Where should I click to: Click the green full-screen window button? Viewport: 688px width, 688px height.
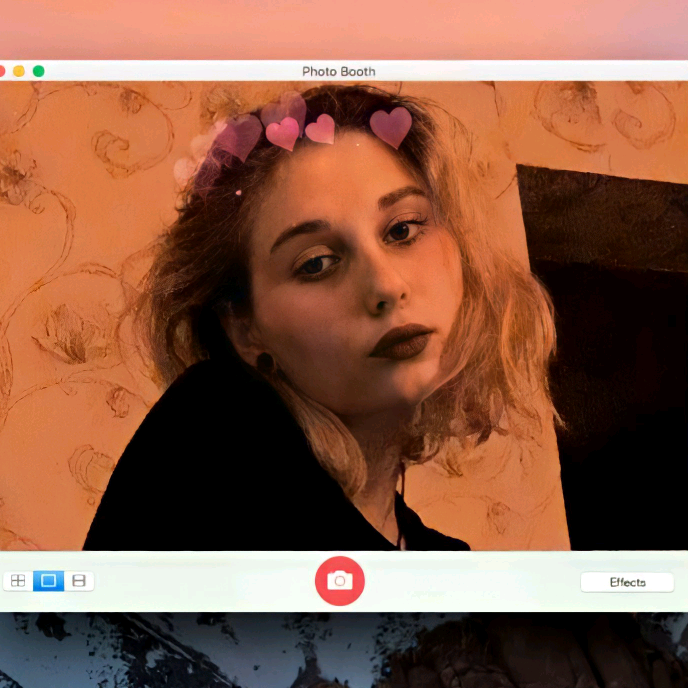tap(39, 71)
